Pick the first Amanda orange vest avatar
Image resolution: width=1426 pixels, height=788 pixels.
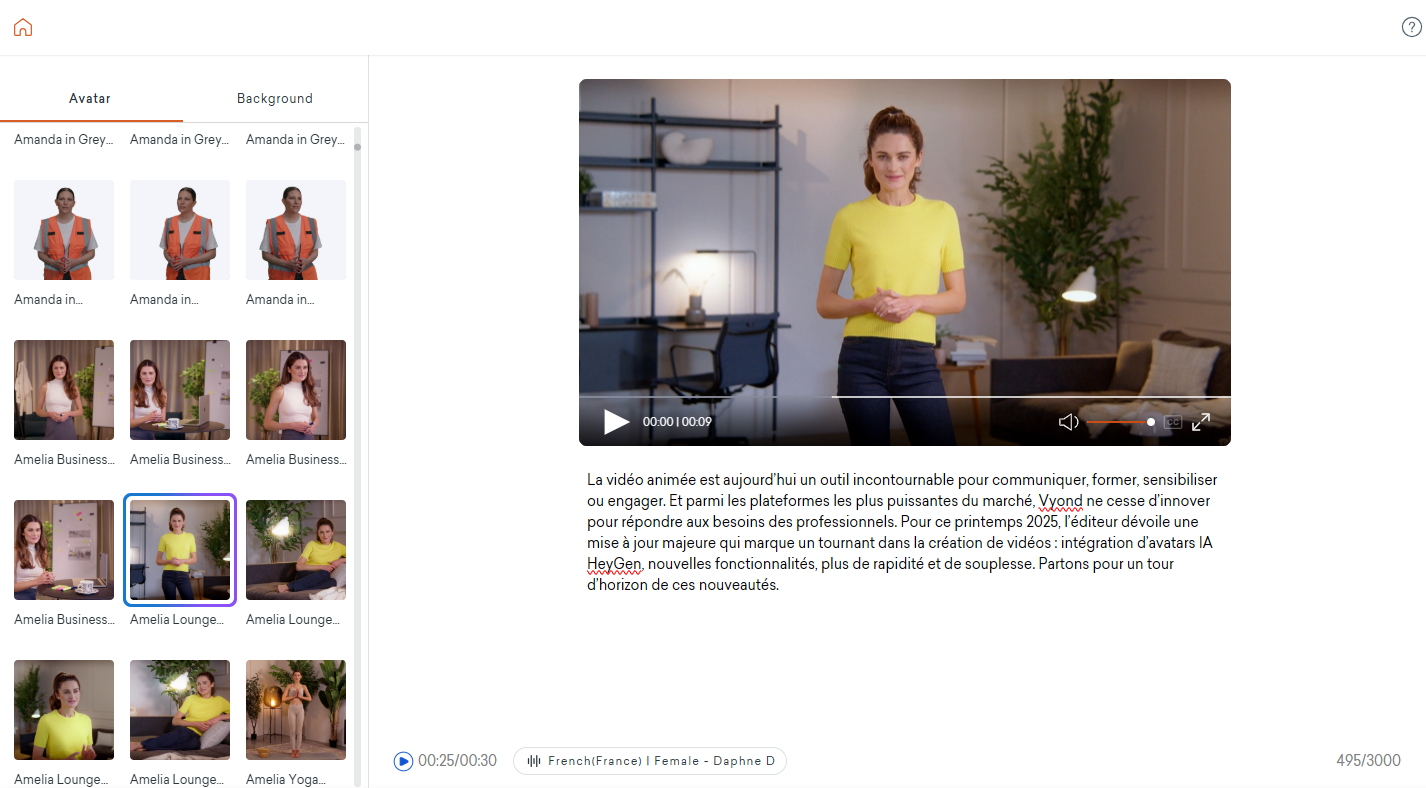[64, 230]
